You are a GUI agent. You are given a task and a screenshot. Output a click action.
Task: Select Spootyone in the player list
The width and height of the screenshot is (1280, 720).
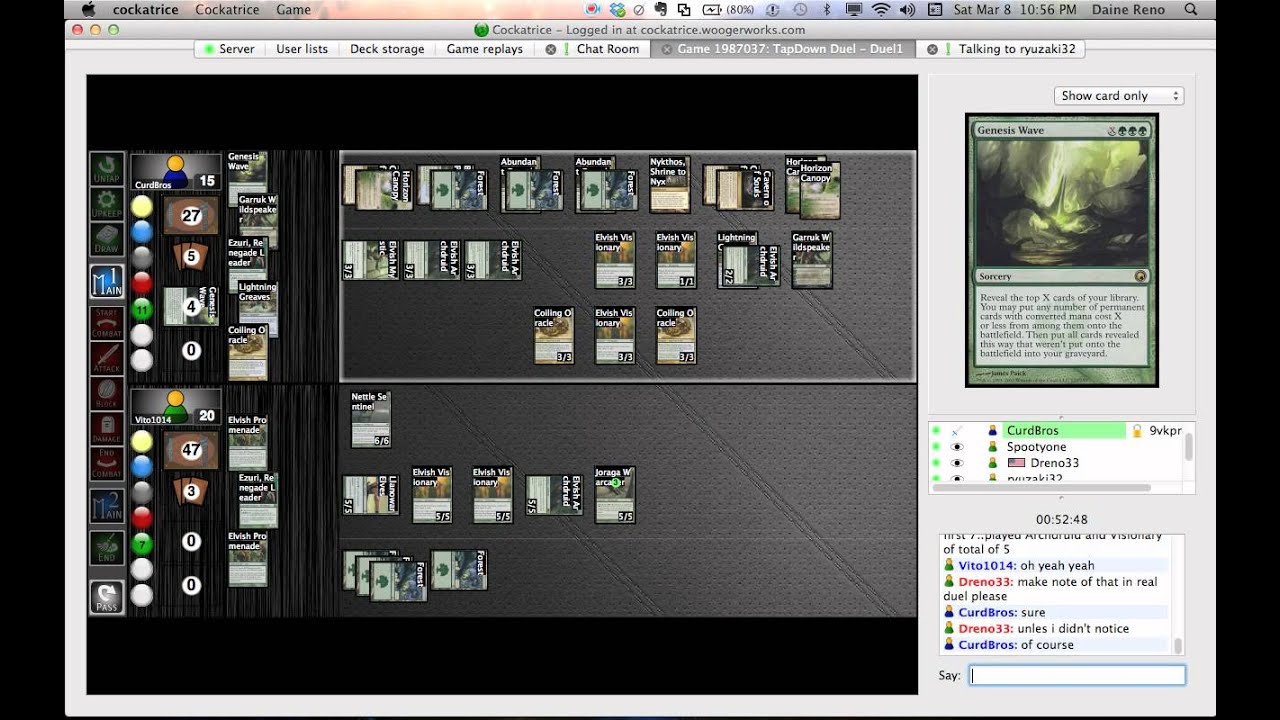coord(1036,447)
